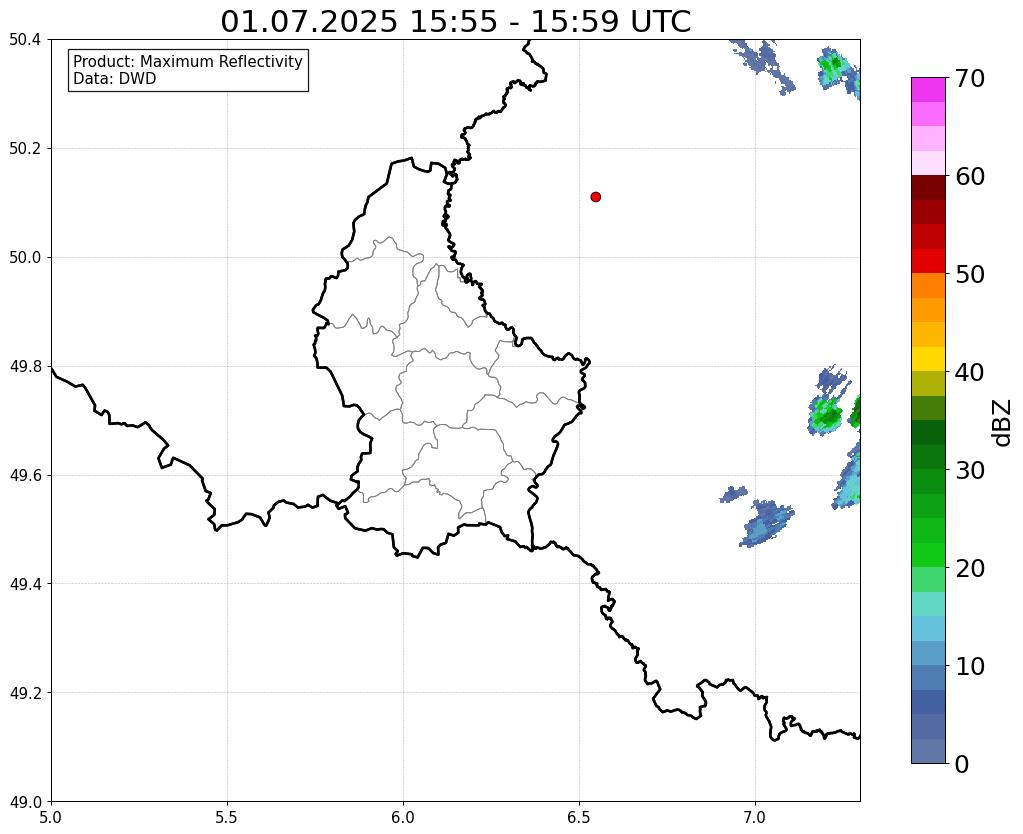The image size is (1023, 834).
Task: Click the longitude axis label '7.0'
Action: click(755, 817)
